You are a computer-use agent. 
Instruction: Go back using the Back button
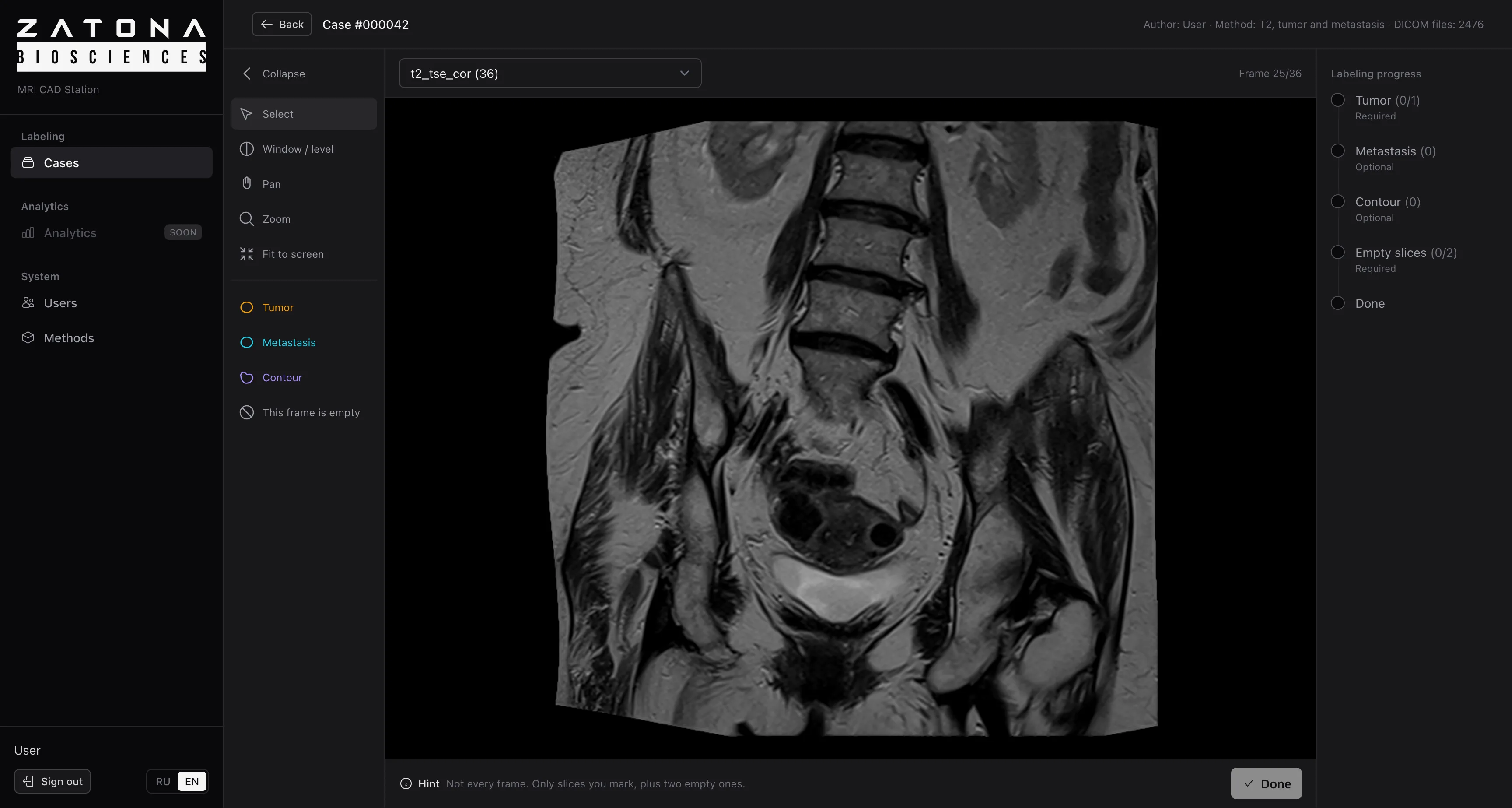[x=282, y=24]
